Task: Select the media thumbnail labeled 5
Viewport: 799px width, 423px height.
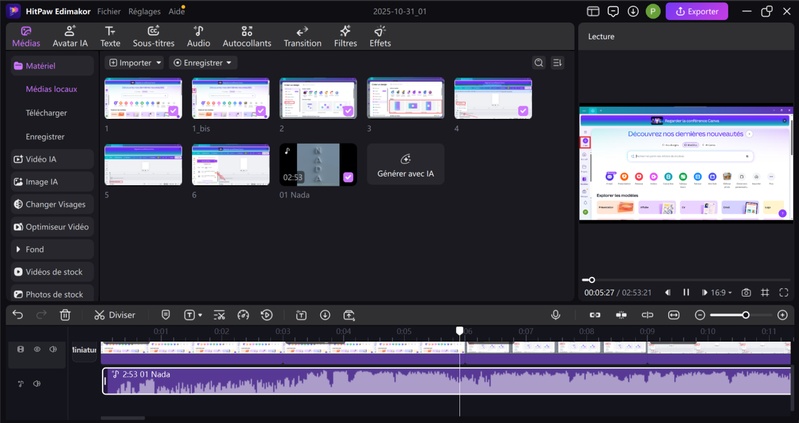Action: [143, 165]
